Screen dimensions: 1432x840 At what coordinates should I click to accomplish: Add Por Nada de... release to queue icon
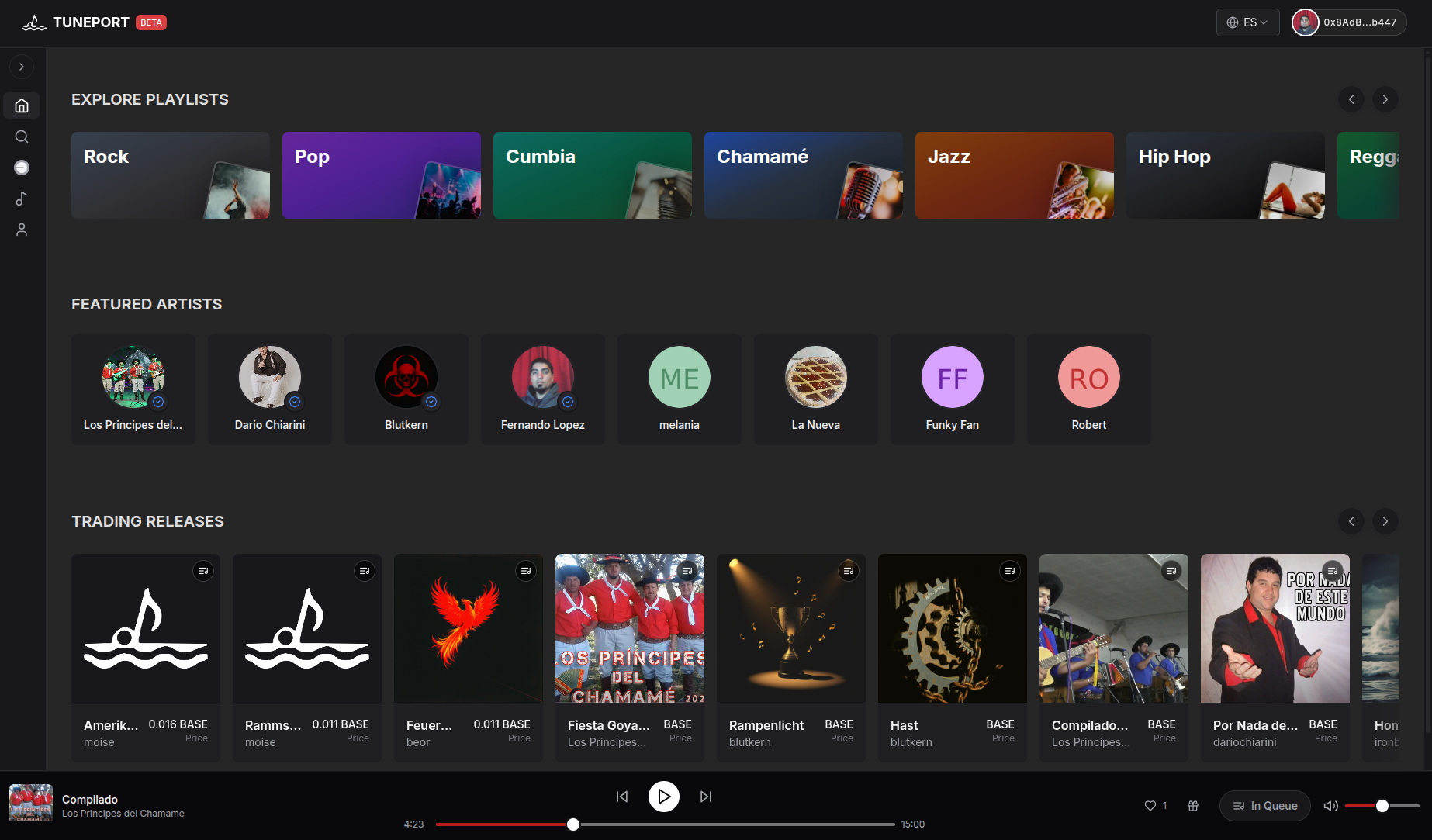[x=1333, y=571]
